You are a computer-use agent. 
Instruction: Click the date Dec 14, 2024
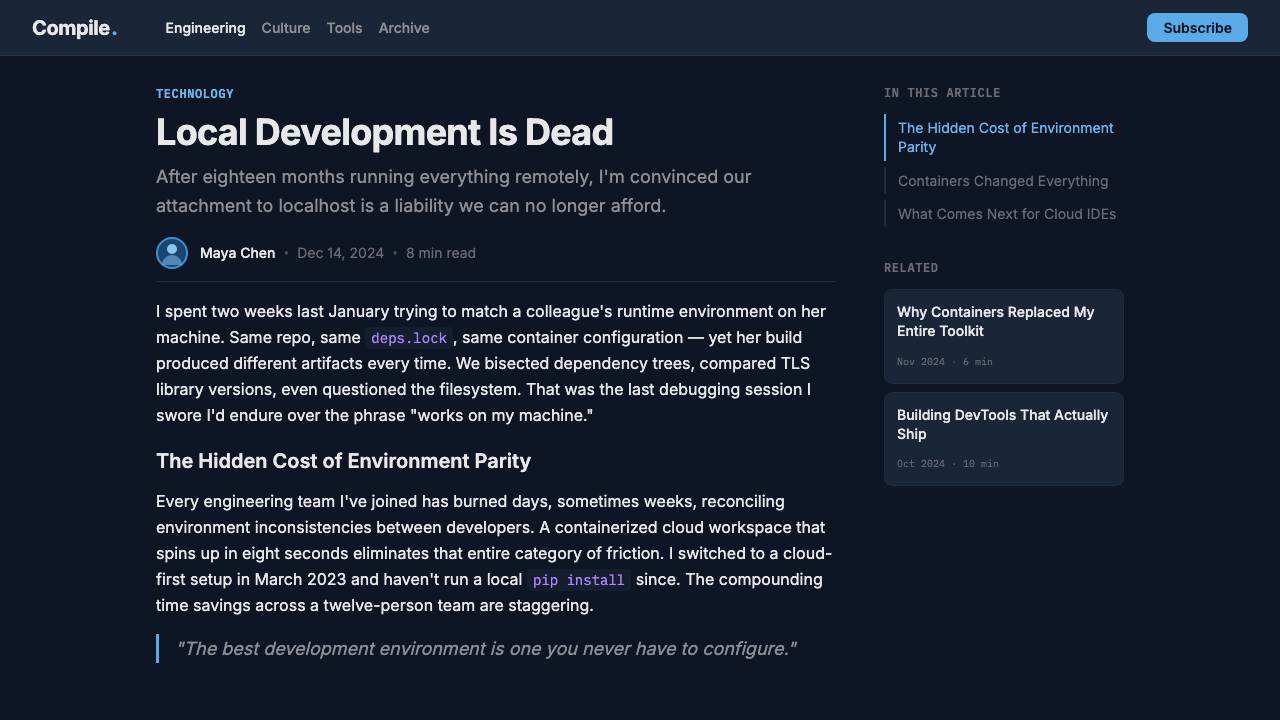(x=340, y=253)
